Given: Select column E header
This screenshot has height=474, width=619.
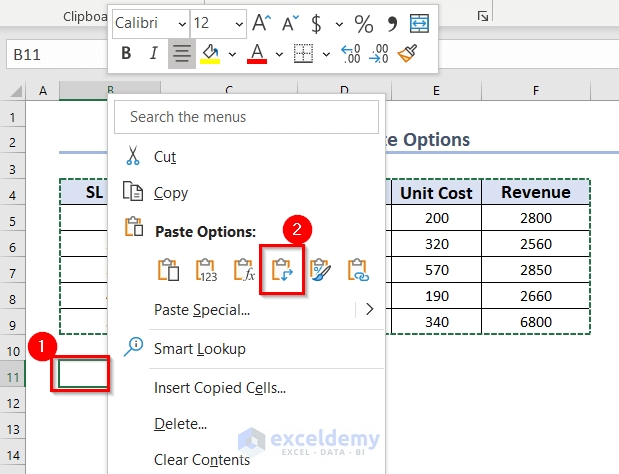Looking at the screenshot, I should 436,91.
